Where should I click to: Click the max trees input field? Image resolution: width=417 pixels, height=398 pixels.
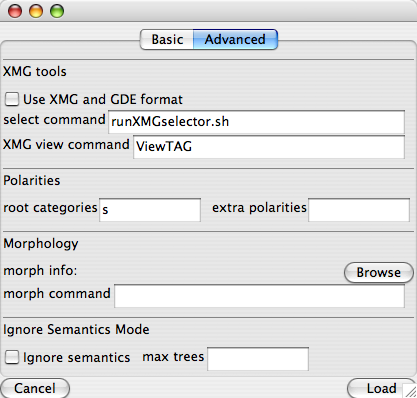(x=258, y=359)
